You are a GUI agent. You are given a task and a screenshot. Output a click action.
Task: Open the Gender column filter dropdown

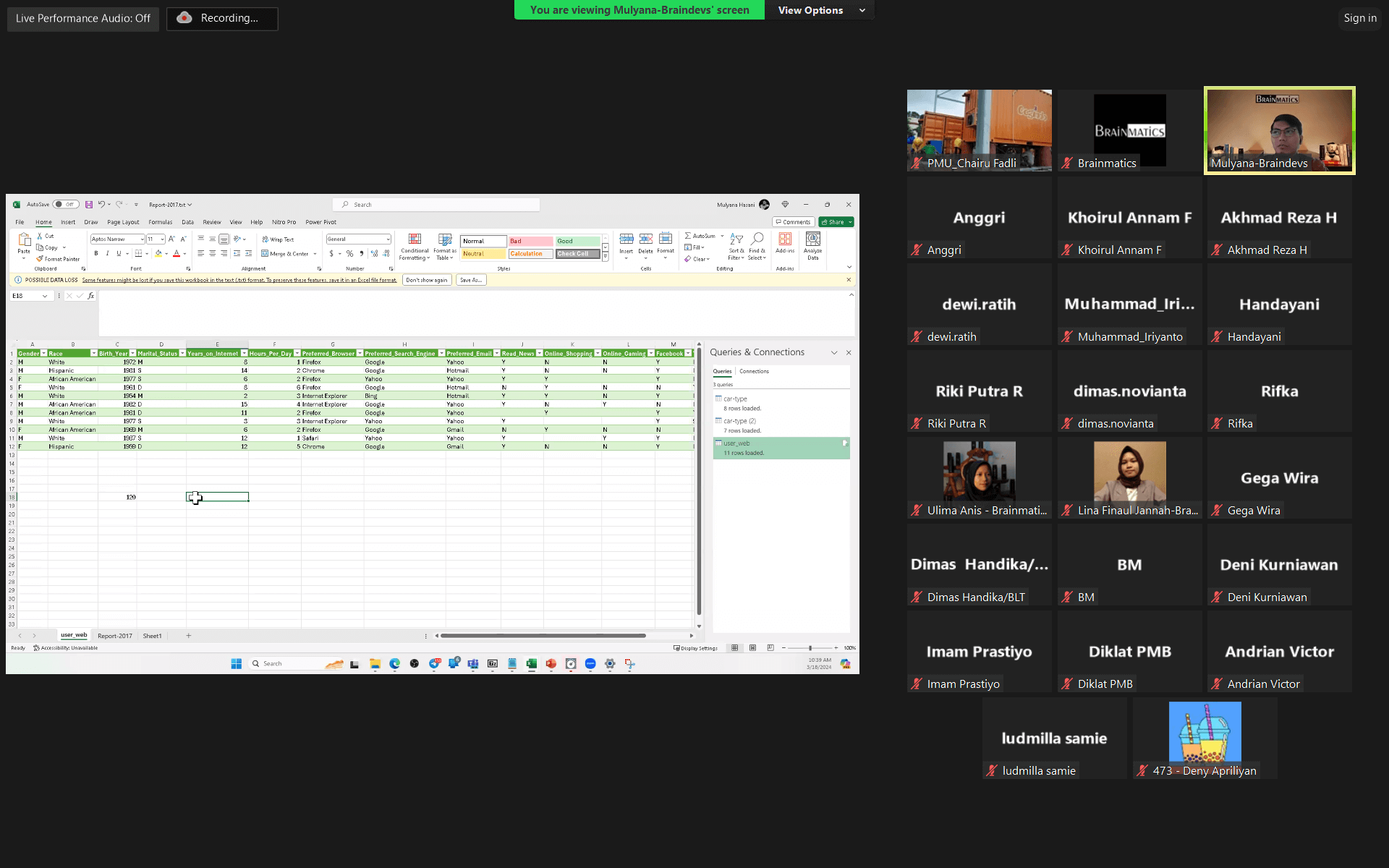43,354
